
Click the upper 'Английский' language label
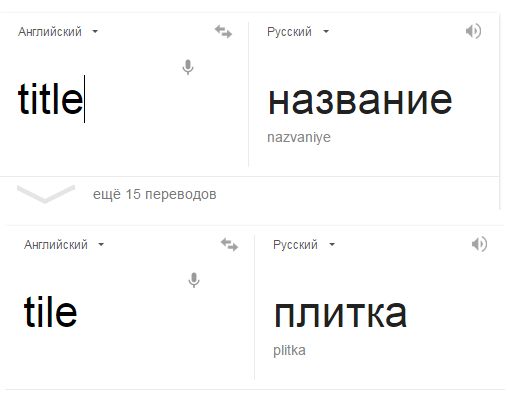pyautogui.click(x=50, y=32)
